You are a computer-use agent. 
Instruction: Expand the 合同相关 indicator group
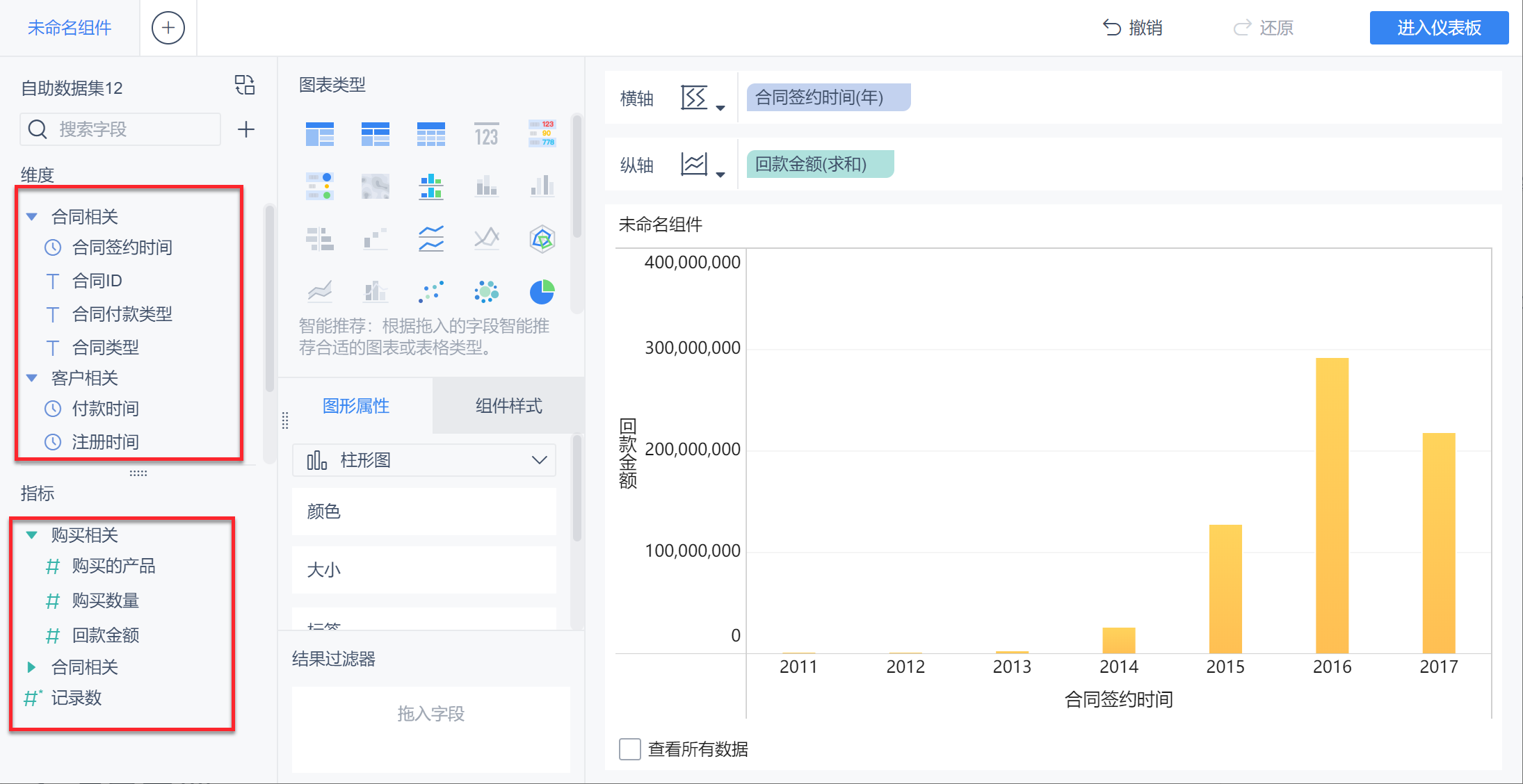click(x=32, y=667)
